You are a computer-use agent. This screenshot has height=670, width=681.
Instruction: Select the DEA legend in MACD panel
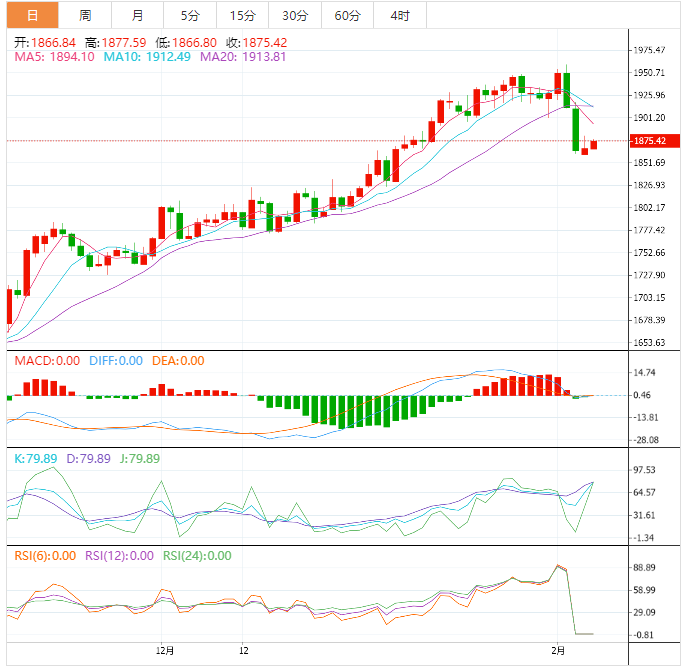178,361
